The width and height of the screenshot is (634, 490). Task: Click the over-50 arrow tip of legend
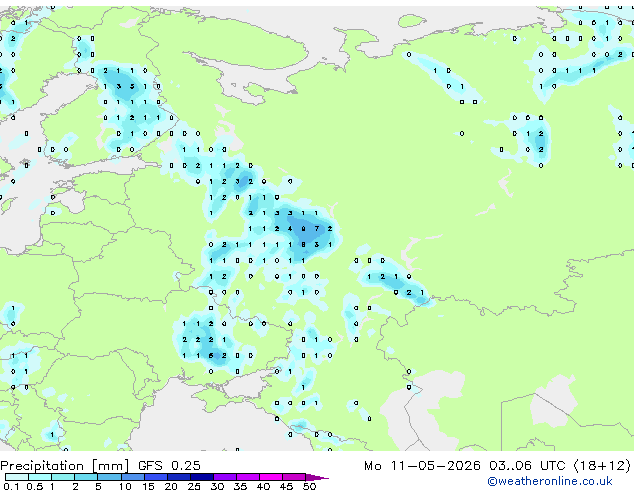pyautogui.click(x=317, y=477)
